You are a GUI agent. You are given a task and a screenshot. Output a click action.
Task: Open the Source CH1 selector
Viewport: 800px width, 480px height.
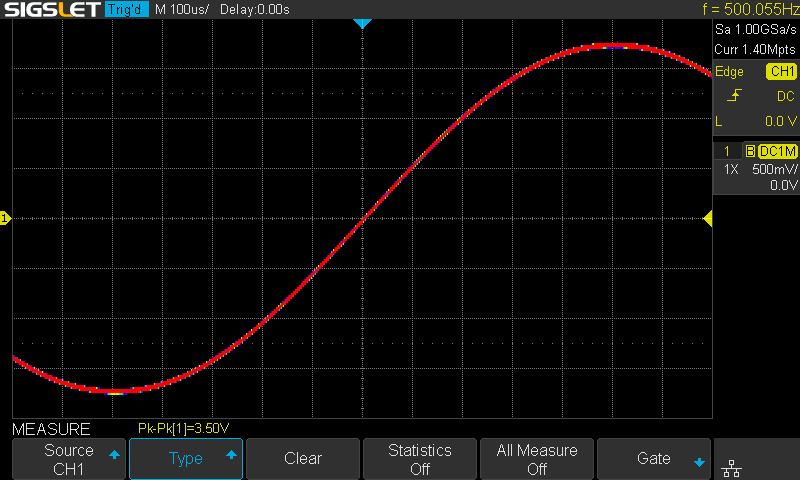pyautogui.click(x=69, y=459)
